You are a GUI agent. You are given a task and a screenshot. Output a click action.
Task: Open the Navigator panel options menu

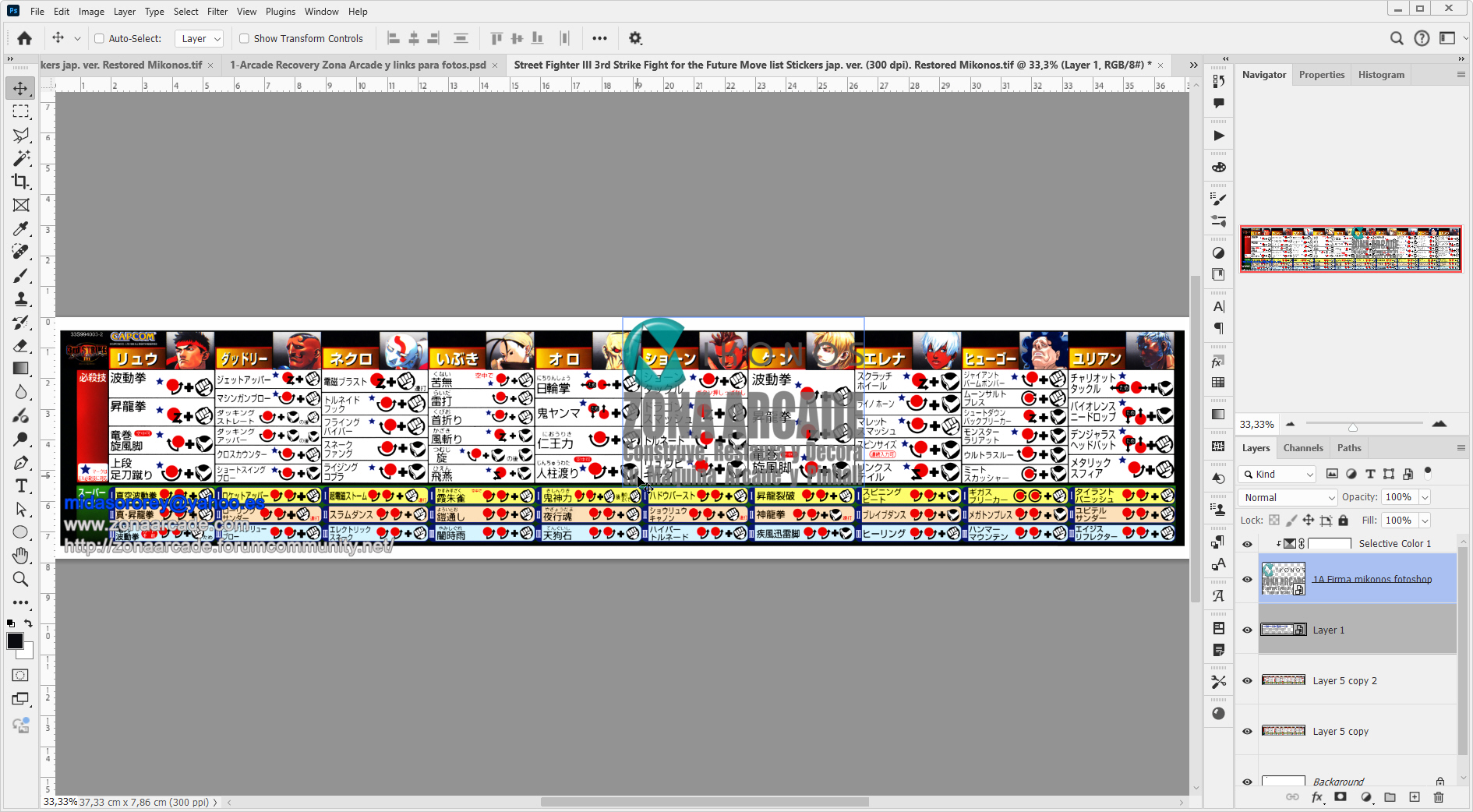(1461, 75)
